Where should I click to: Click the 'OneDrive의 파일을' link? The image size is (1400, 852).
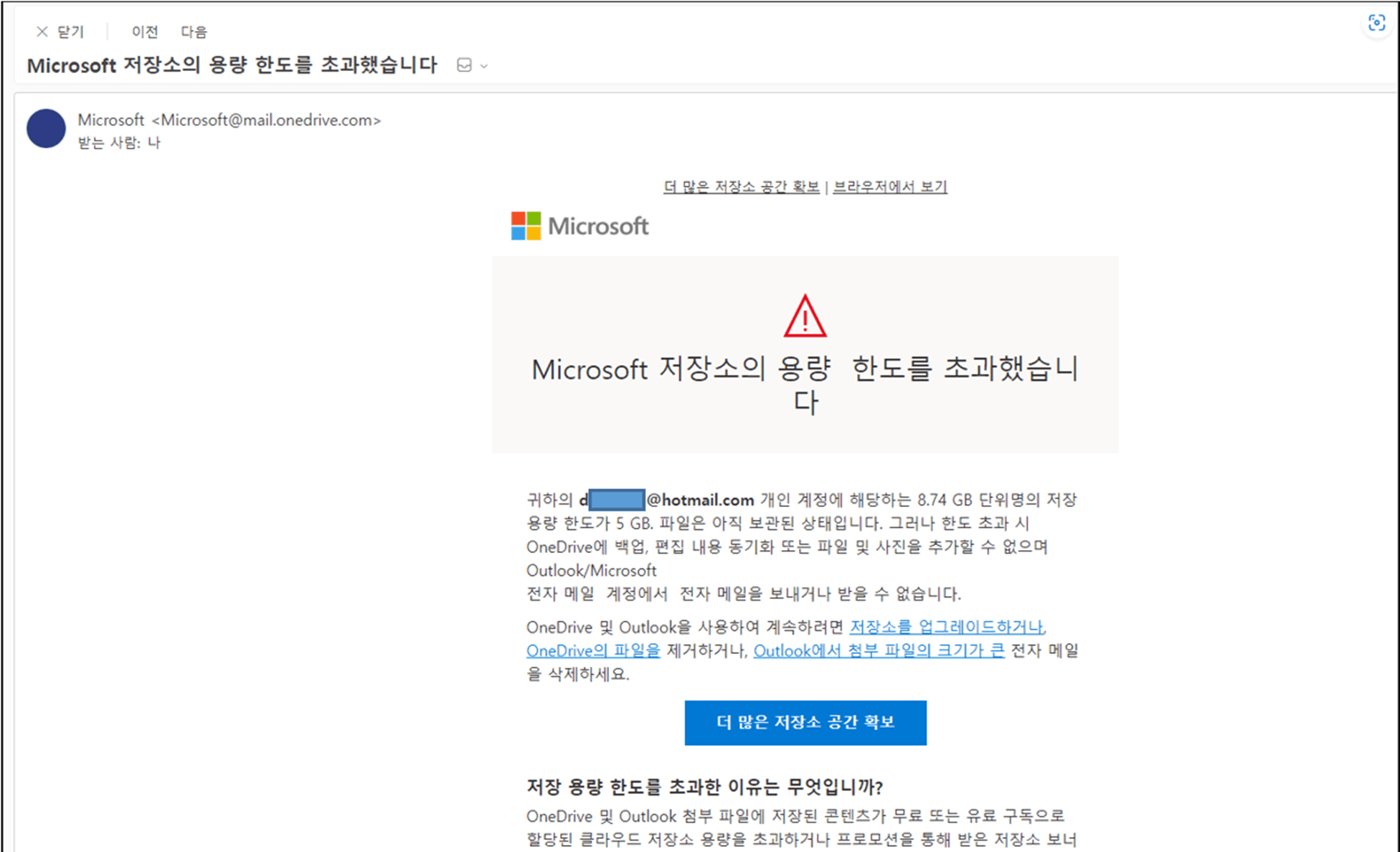(x=593, y=650)
